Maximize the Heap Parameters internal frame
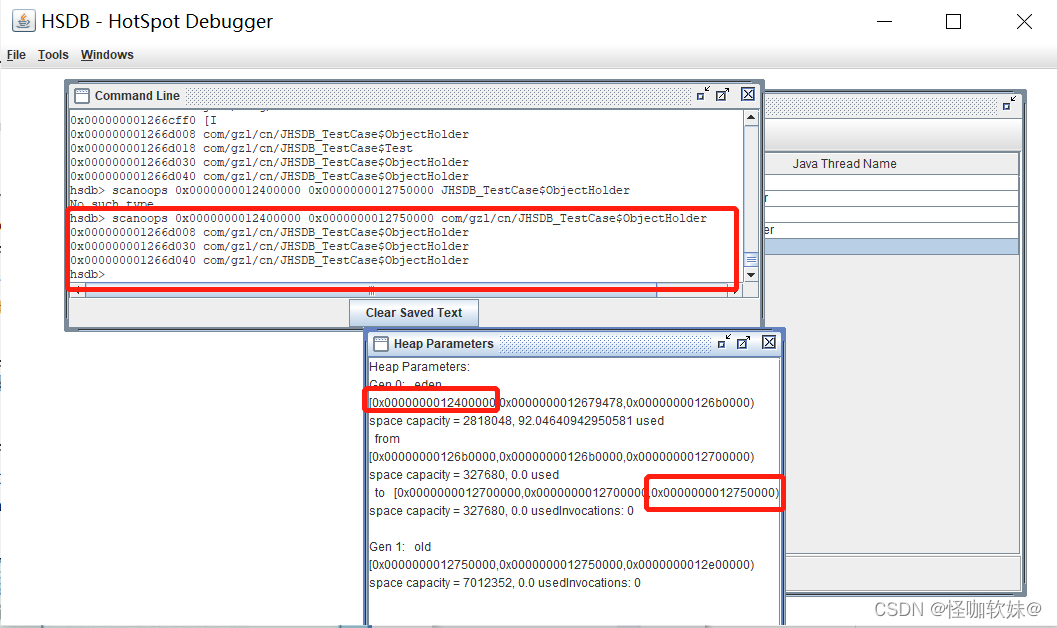 point(744,342)
